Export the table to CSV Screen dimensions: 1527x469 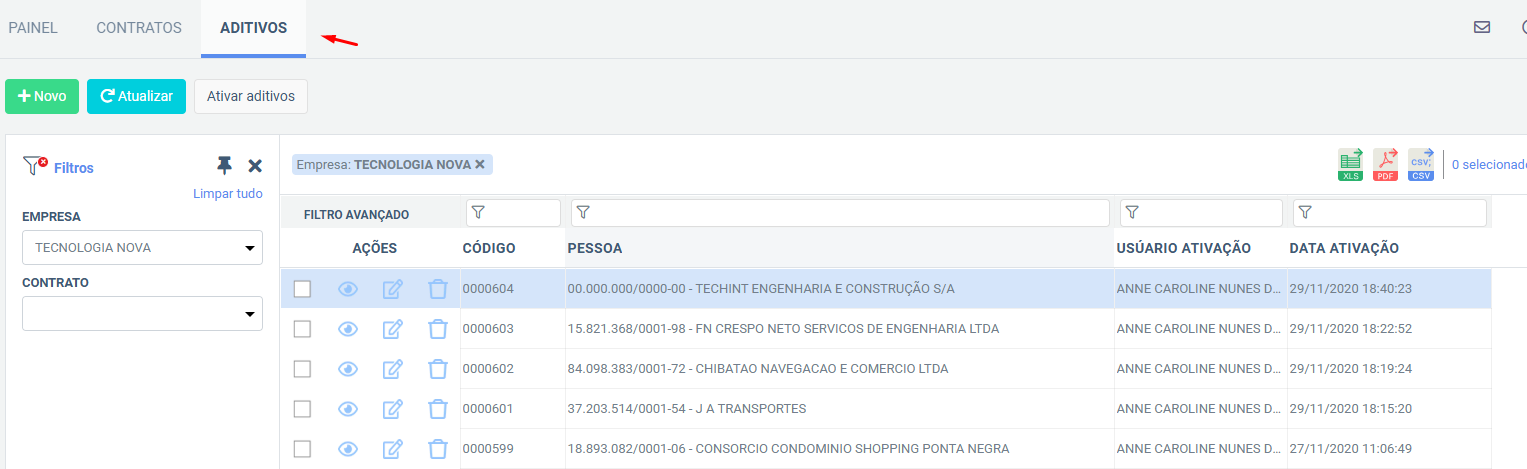[x=1420, y=164]
